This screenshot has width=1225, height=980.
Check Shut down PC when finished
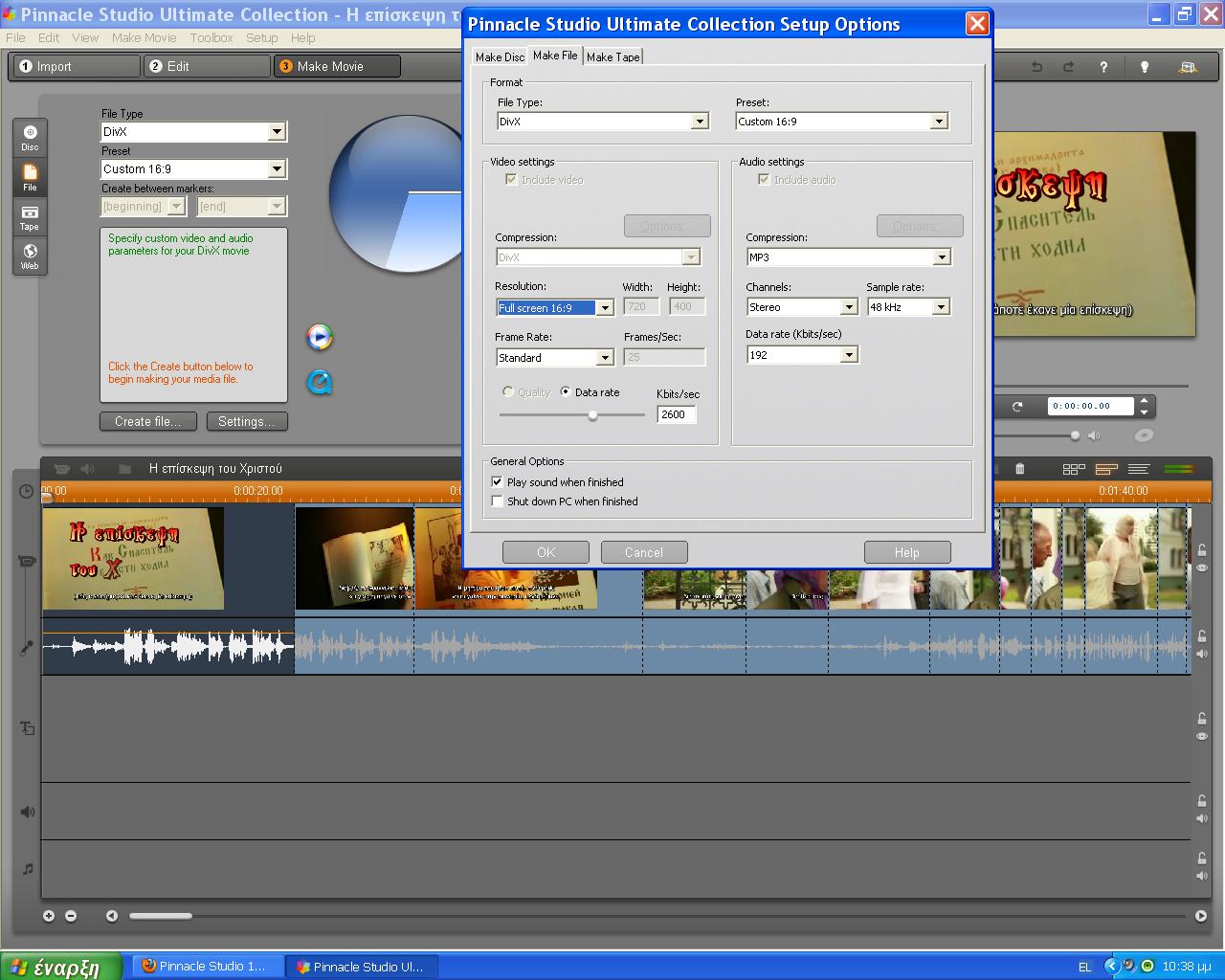pyautogui.click(x=497, y=501)
